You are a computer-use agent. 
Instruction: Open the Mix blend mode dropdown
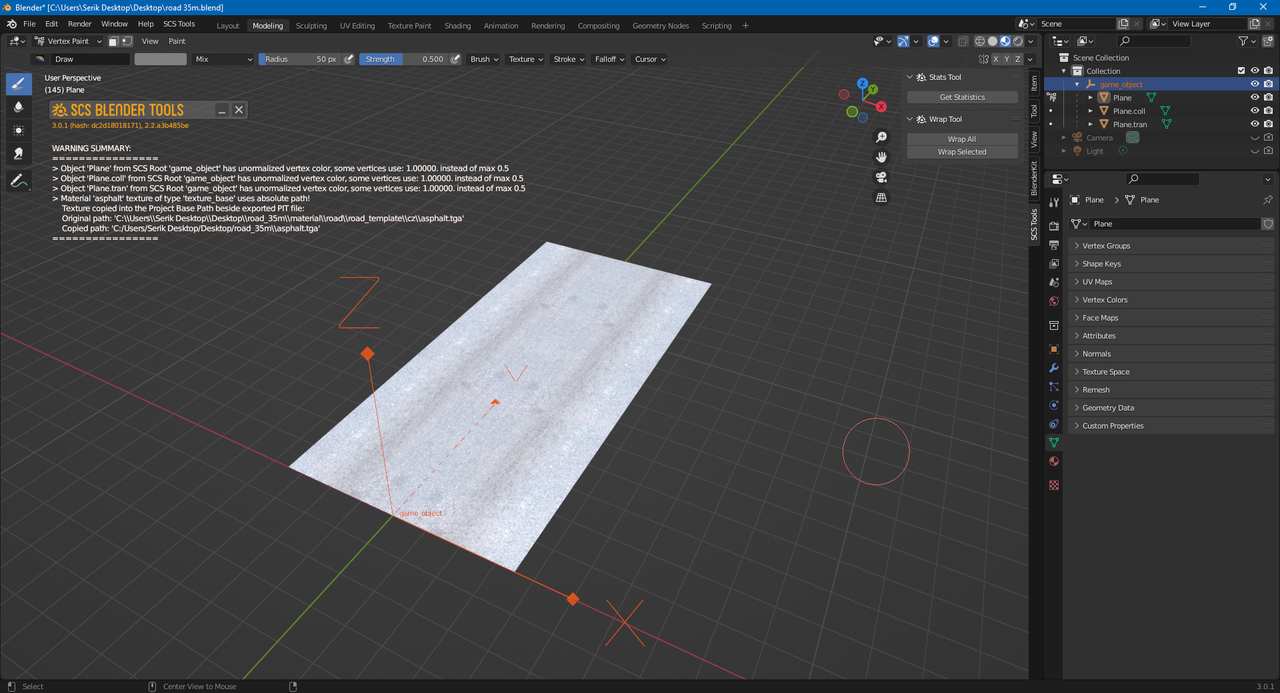pyautogui.click(x=224, y=59)
